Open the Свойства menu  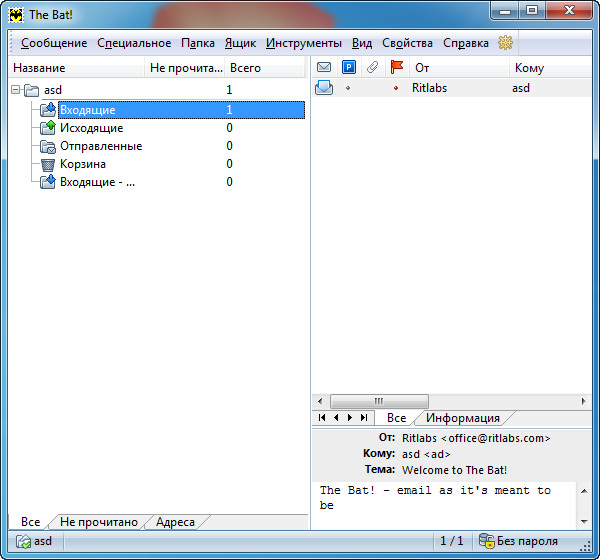(408, 43)
